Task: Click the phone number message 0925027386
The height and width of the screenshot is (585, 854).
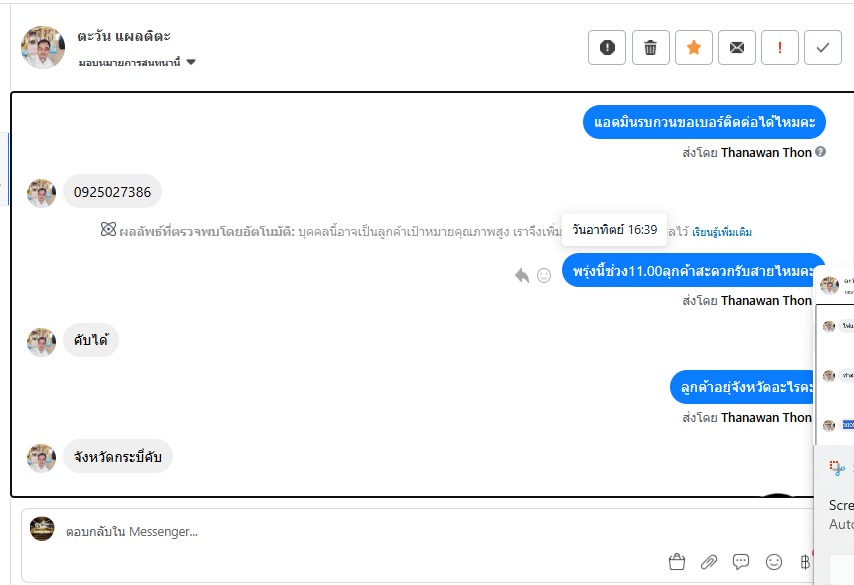Action: [x=112, y=192]
